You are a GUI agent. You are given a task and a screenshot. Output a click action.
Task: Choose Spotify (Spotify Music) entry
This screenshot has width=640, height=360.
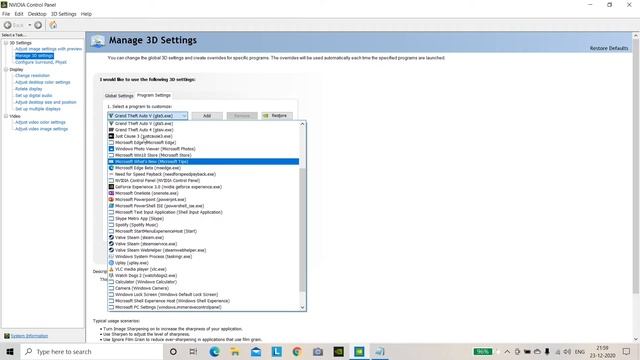pos(203,225)
